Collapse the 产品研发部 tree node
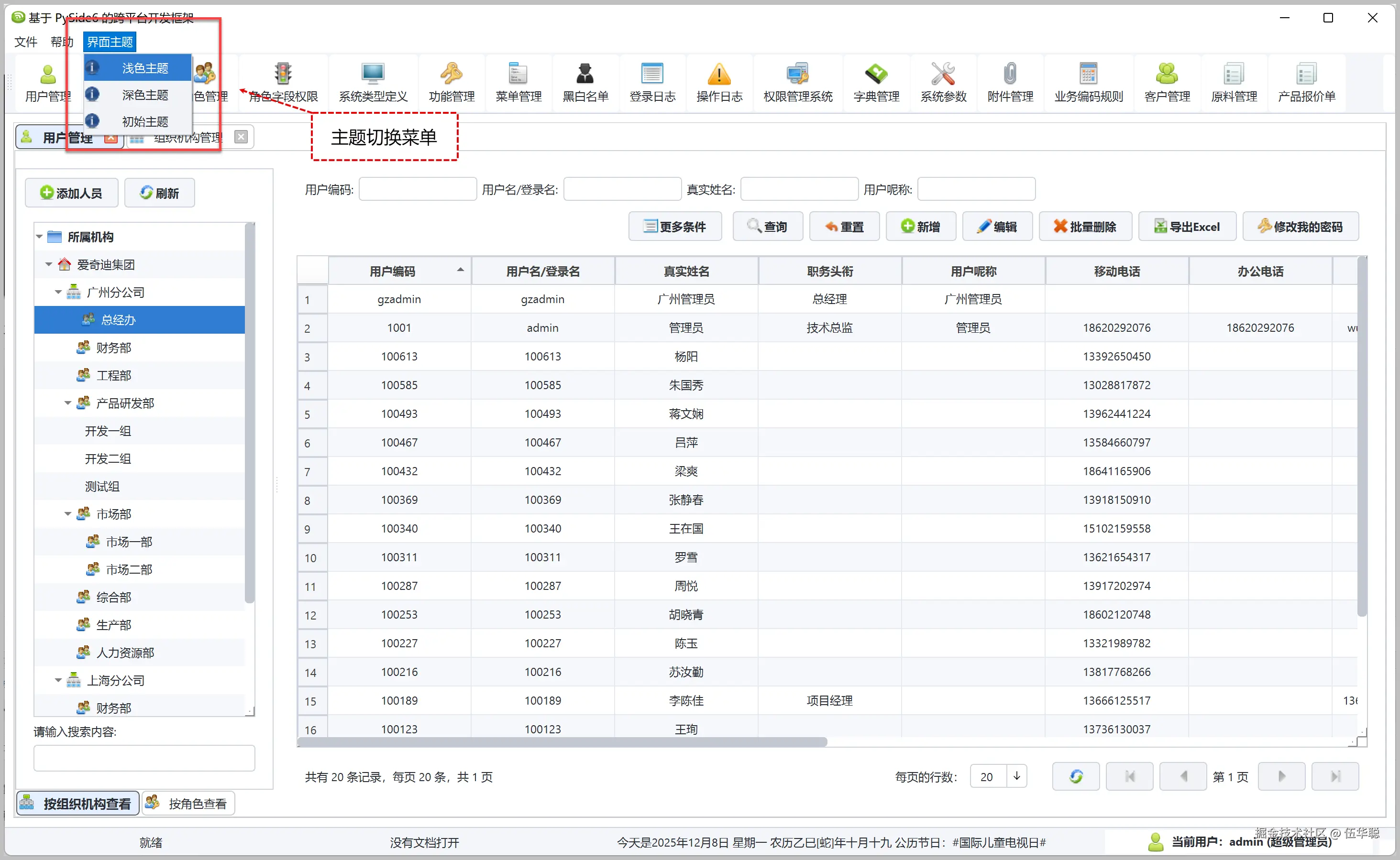The height and width of the screenshot is (860, 1400). click(x=68, y=403)
